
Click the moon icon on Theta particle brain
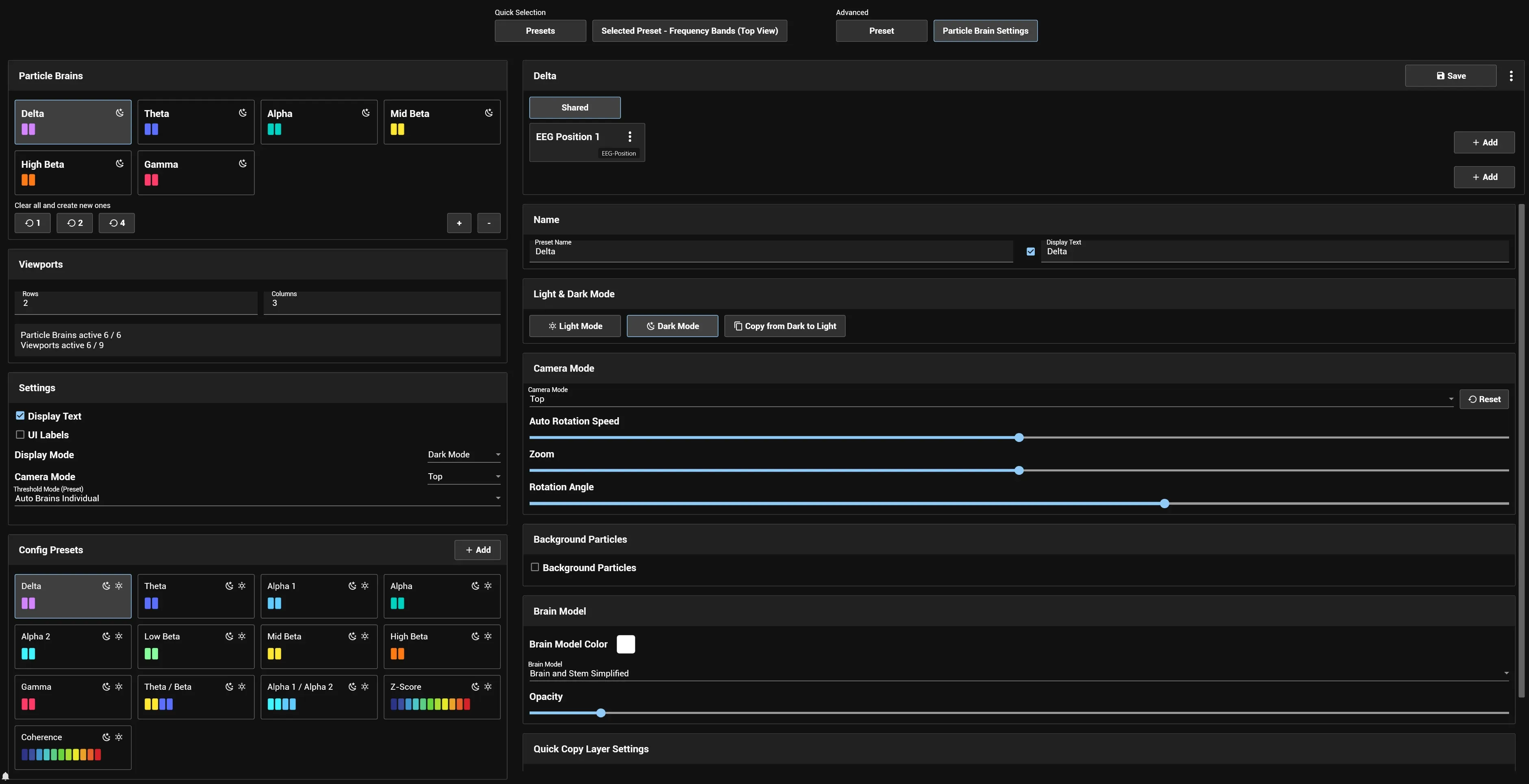243,113
